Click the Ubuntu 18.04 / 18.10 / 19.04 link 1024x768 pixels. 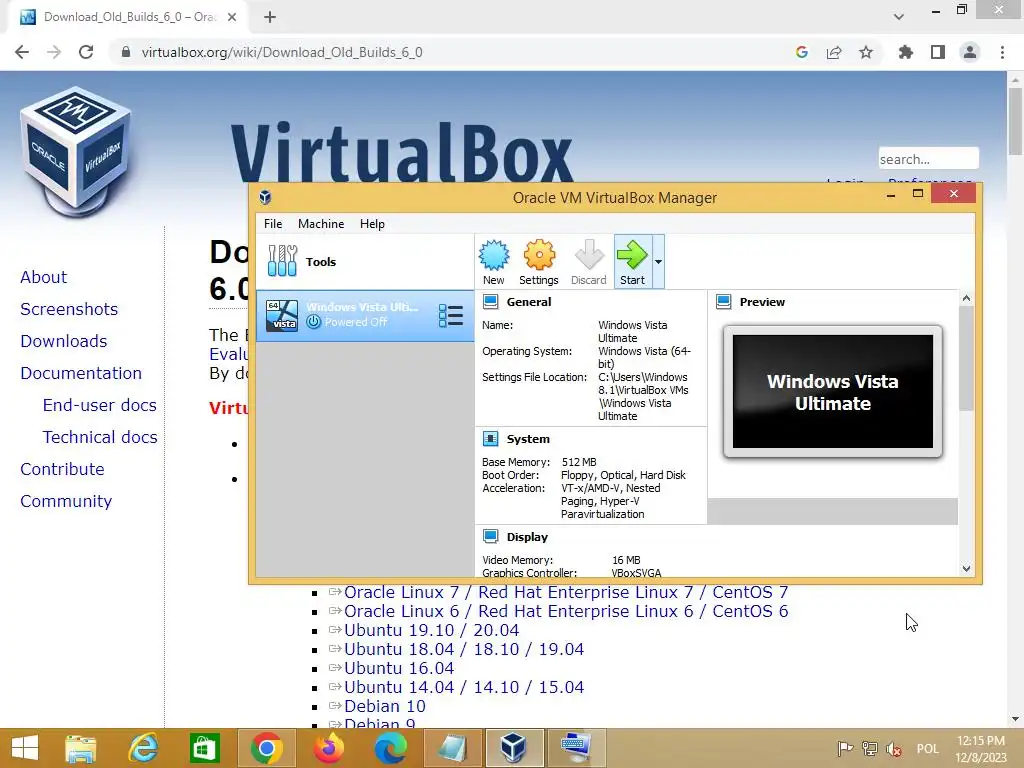pyautogui.click(x=464, y=649)
